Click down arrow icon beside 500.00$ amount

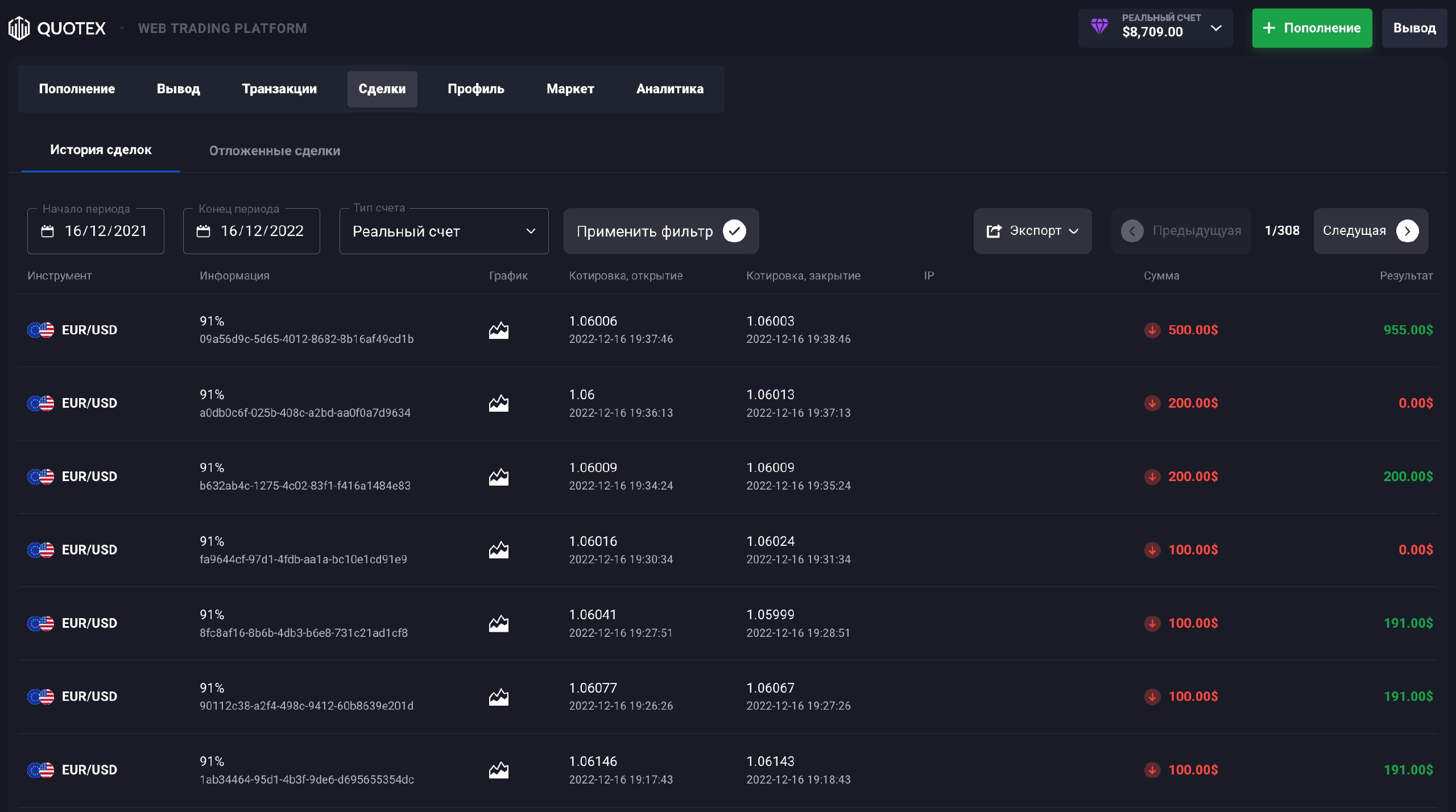[x=1152, y=330]
